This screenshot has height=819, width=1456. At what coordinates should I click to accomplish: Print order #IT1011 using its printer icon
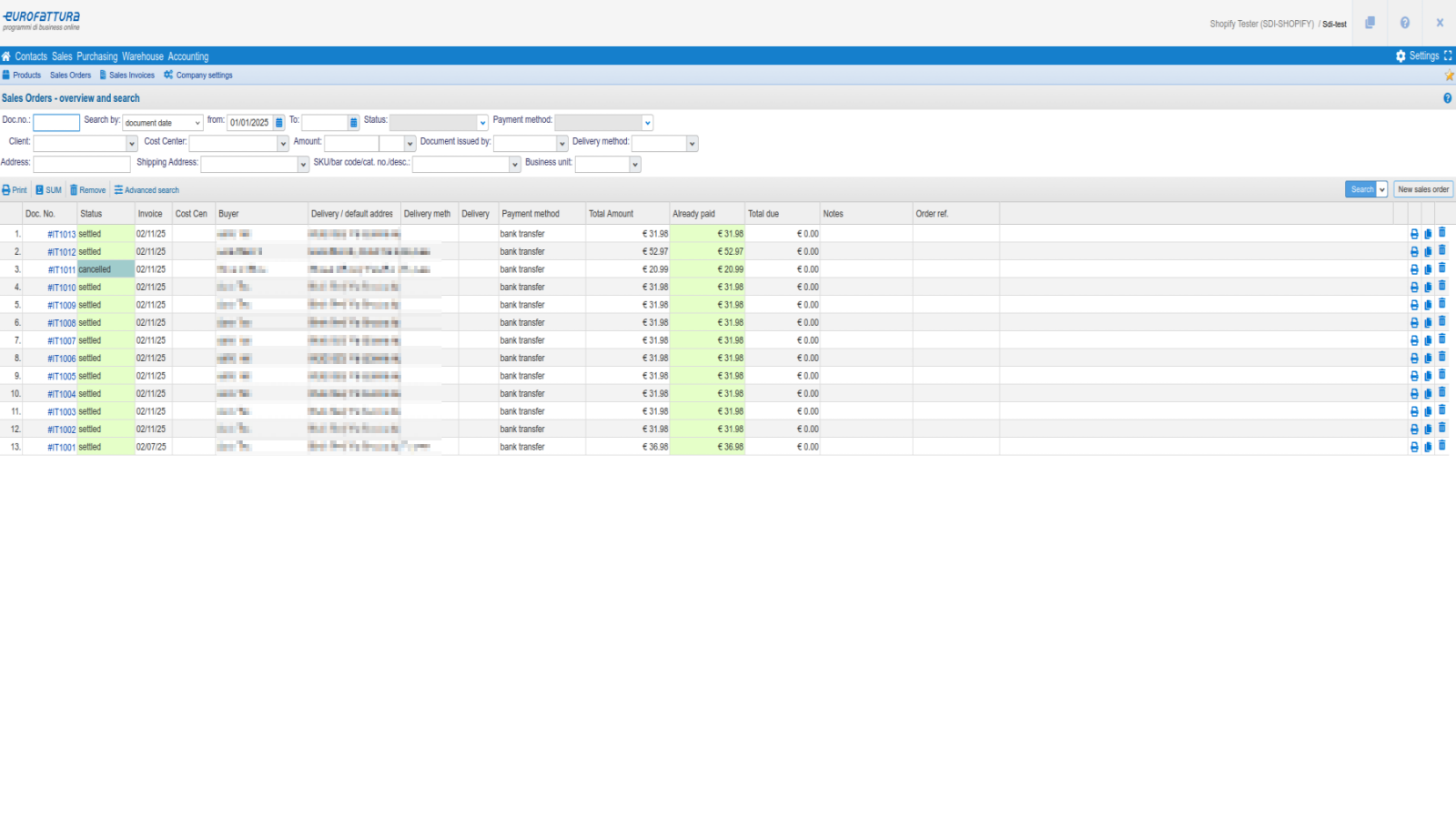pyautogui.click(x=1414, y=269)
